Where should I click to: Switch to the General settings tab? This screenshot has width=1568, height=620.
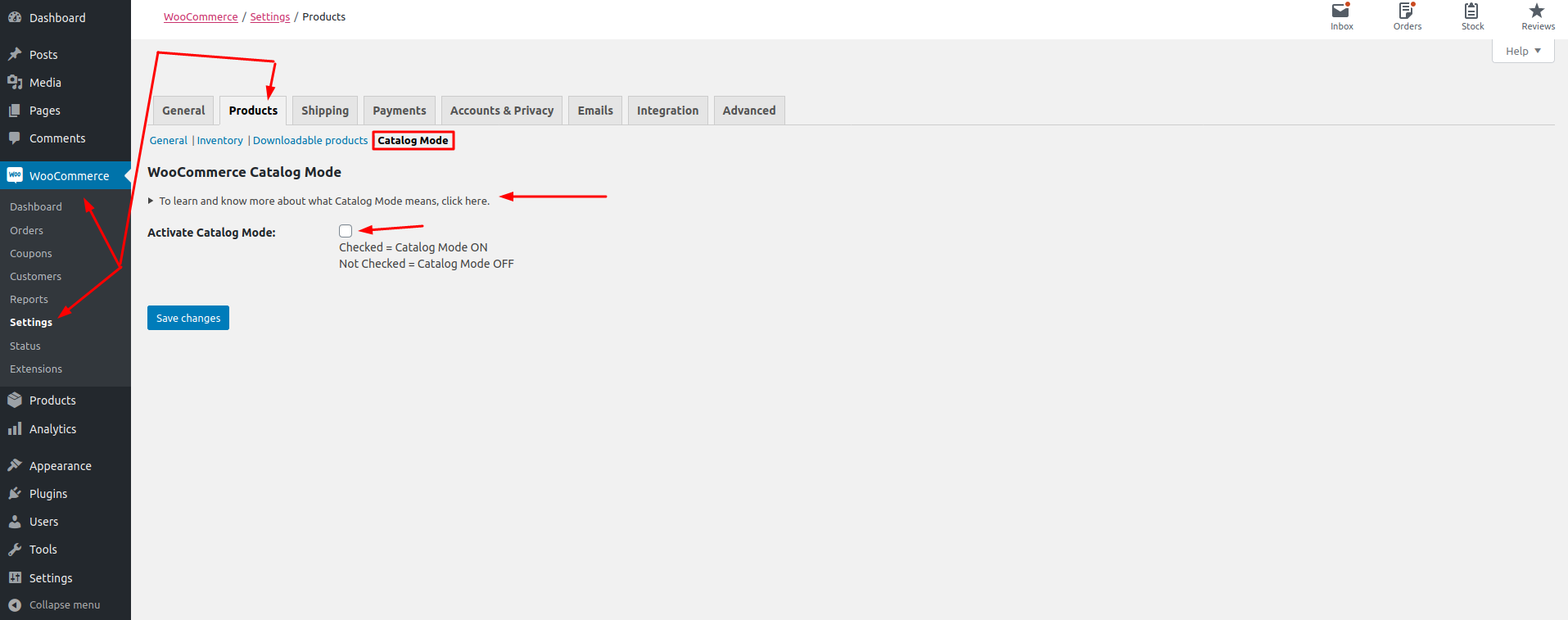[183, 111]
